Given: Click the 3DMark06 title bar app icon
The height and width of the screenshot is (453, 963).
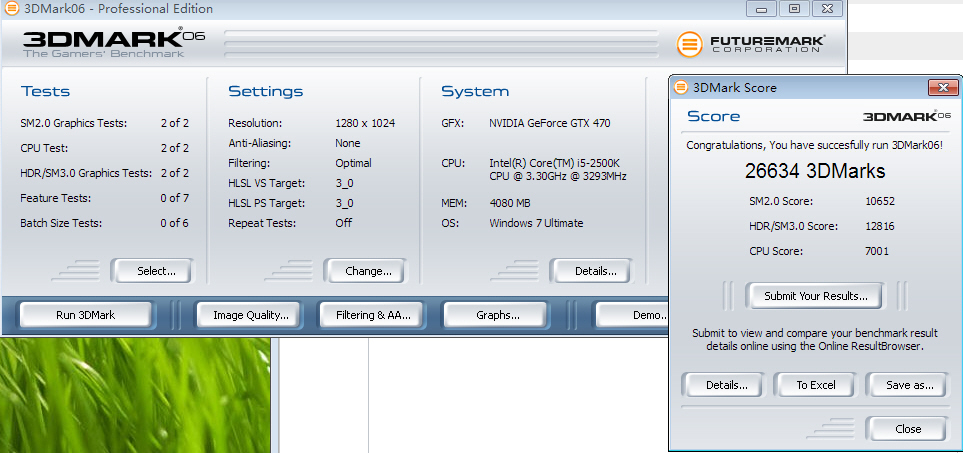Looking at the screenshot, I should pyautogui.click(x=12, y=9).
